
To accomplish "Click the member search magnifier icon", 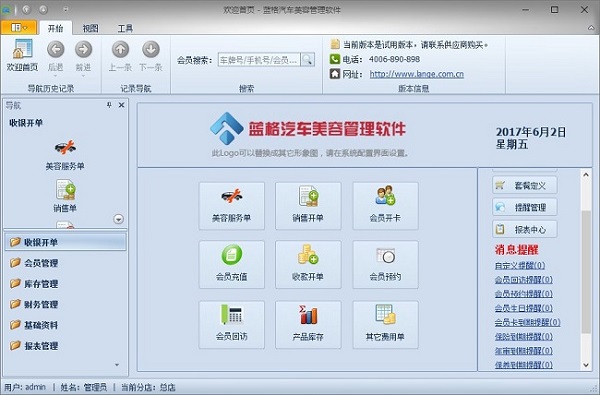I will pos(307,60).
